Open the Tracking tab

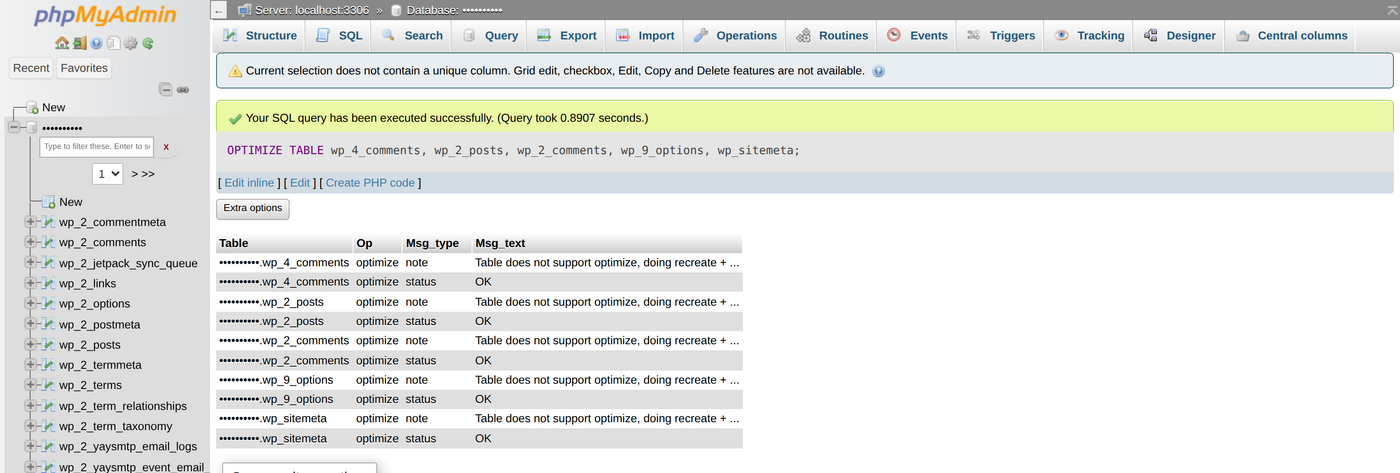pyautogui.click(x=1090, y=36)
